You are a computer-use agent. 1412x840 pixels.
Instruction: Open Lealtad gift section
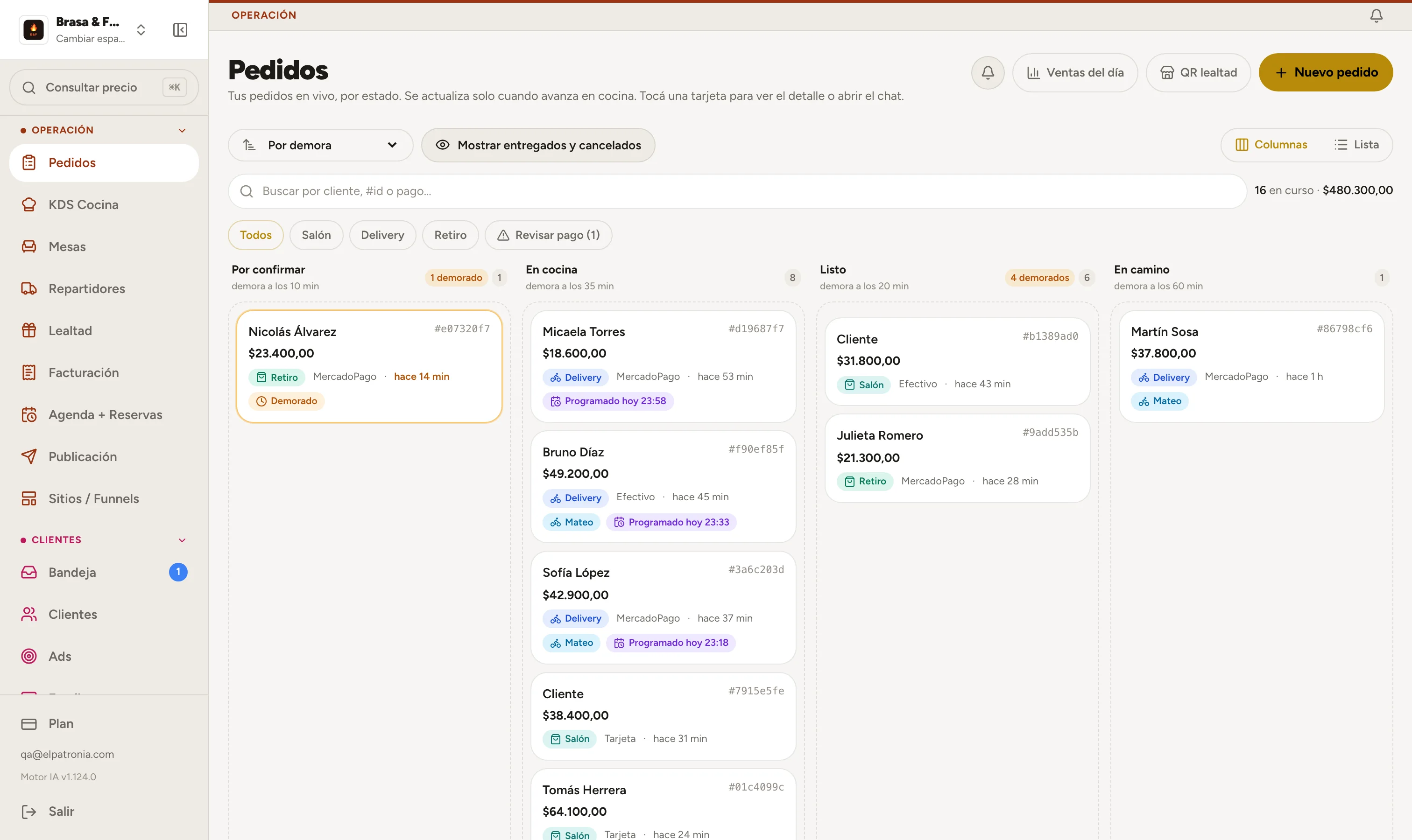(104, 330)
